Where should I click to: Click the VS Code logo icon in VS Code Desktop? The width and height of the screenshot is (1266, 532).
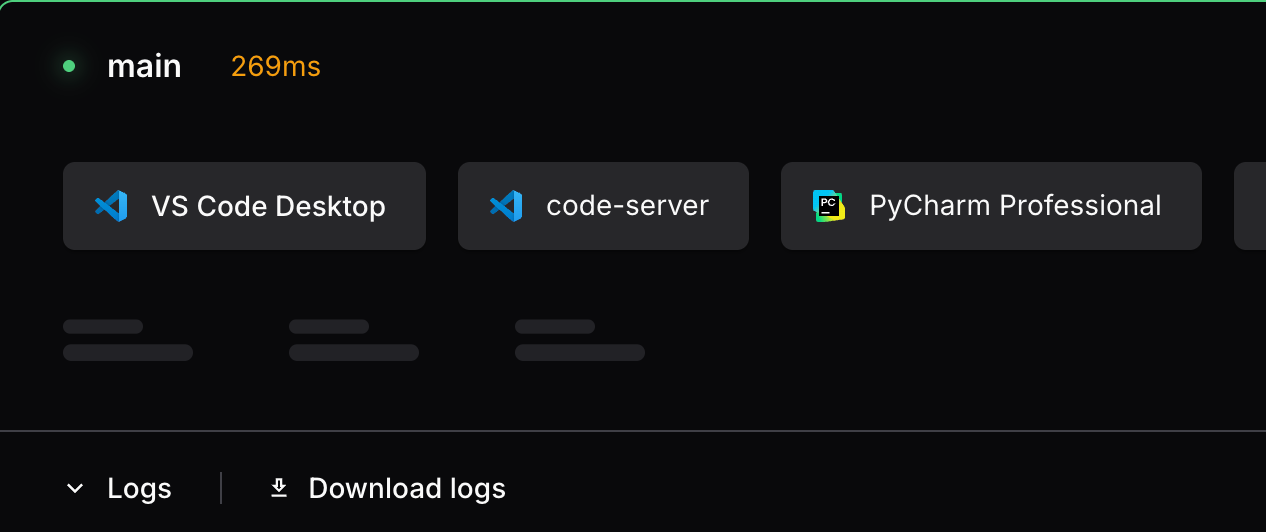point(111,206)
